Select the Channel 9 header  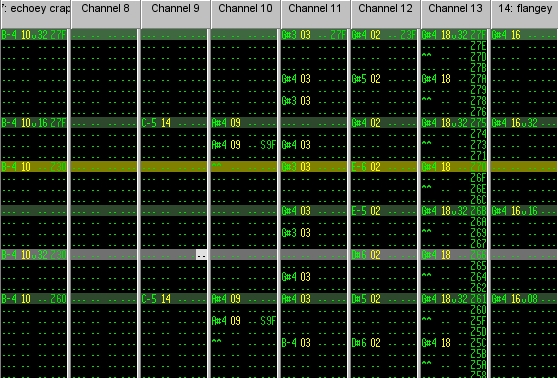pyautogui.click(x=175, y=14)
